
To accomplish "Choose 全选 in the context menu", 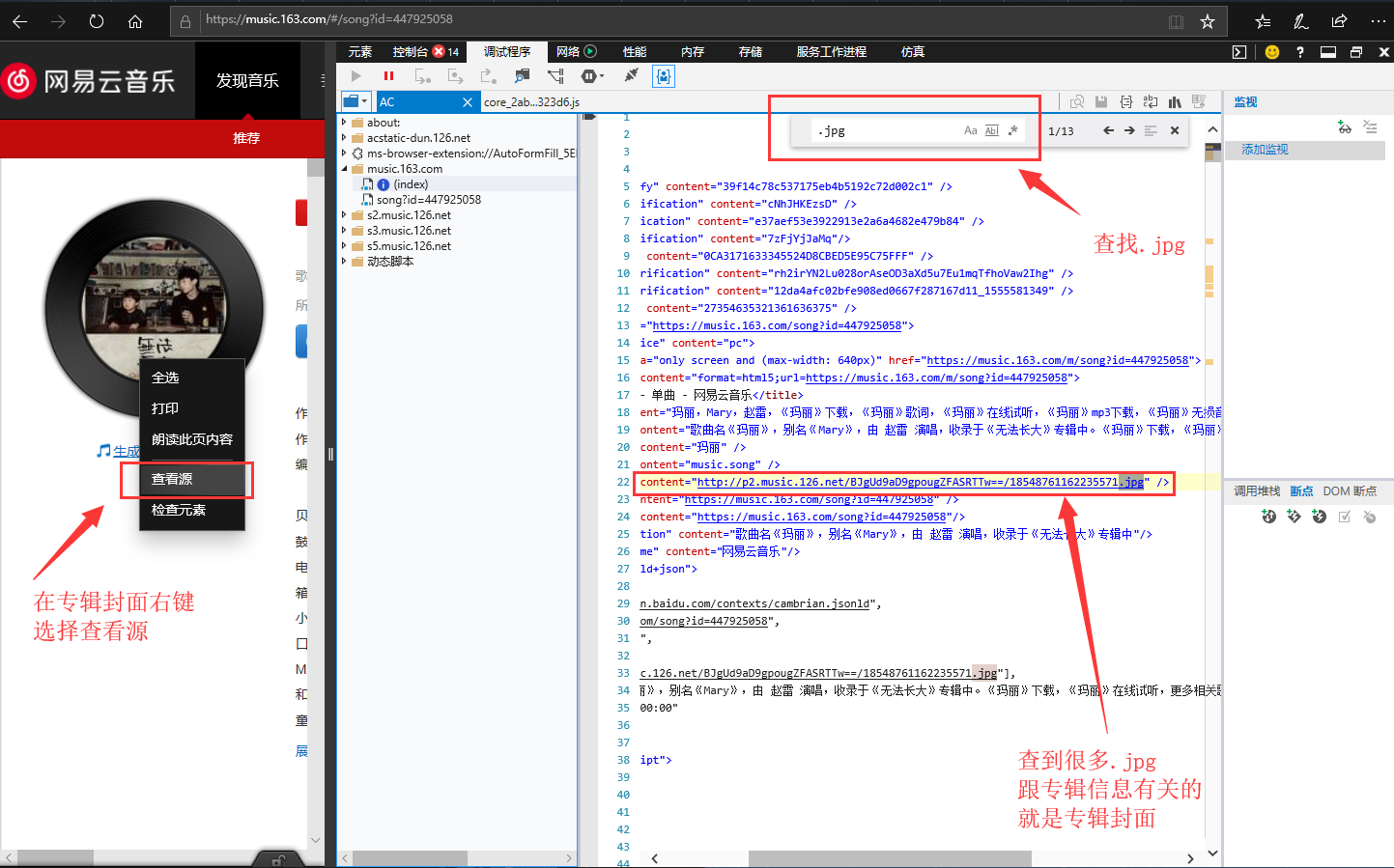I will click(x=192, y=378).
